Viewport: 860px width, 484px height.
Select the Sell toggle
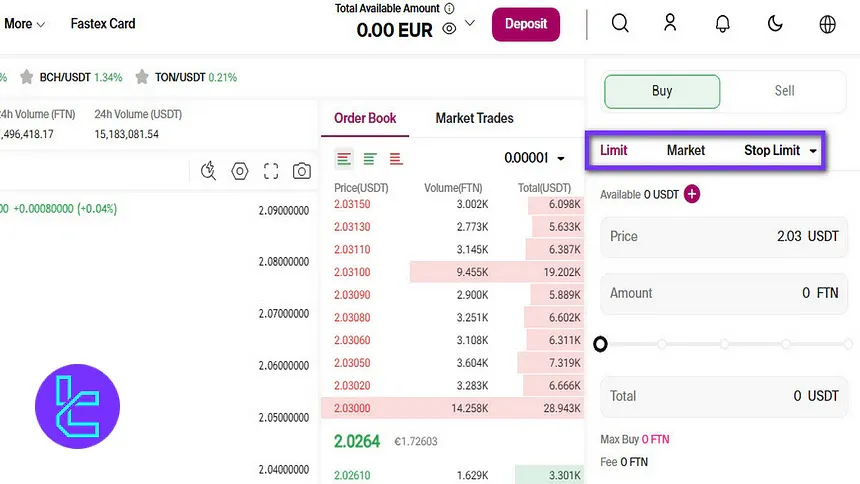(x=784, y=91)
